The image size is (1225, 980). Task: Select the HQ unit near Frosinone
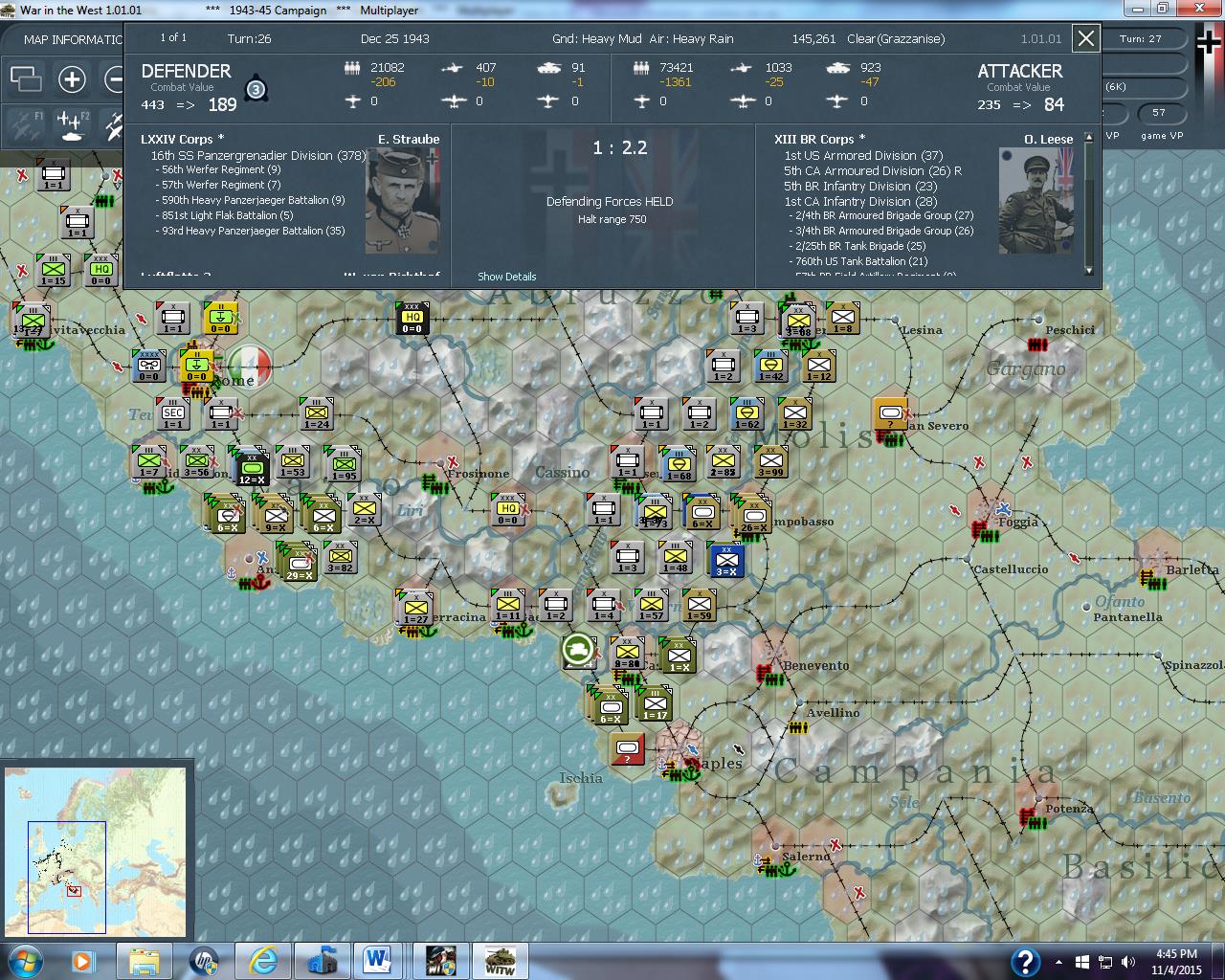pos(507,510)
